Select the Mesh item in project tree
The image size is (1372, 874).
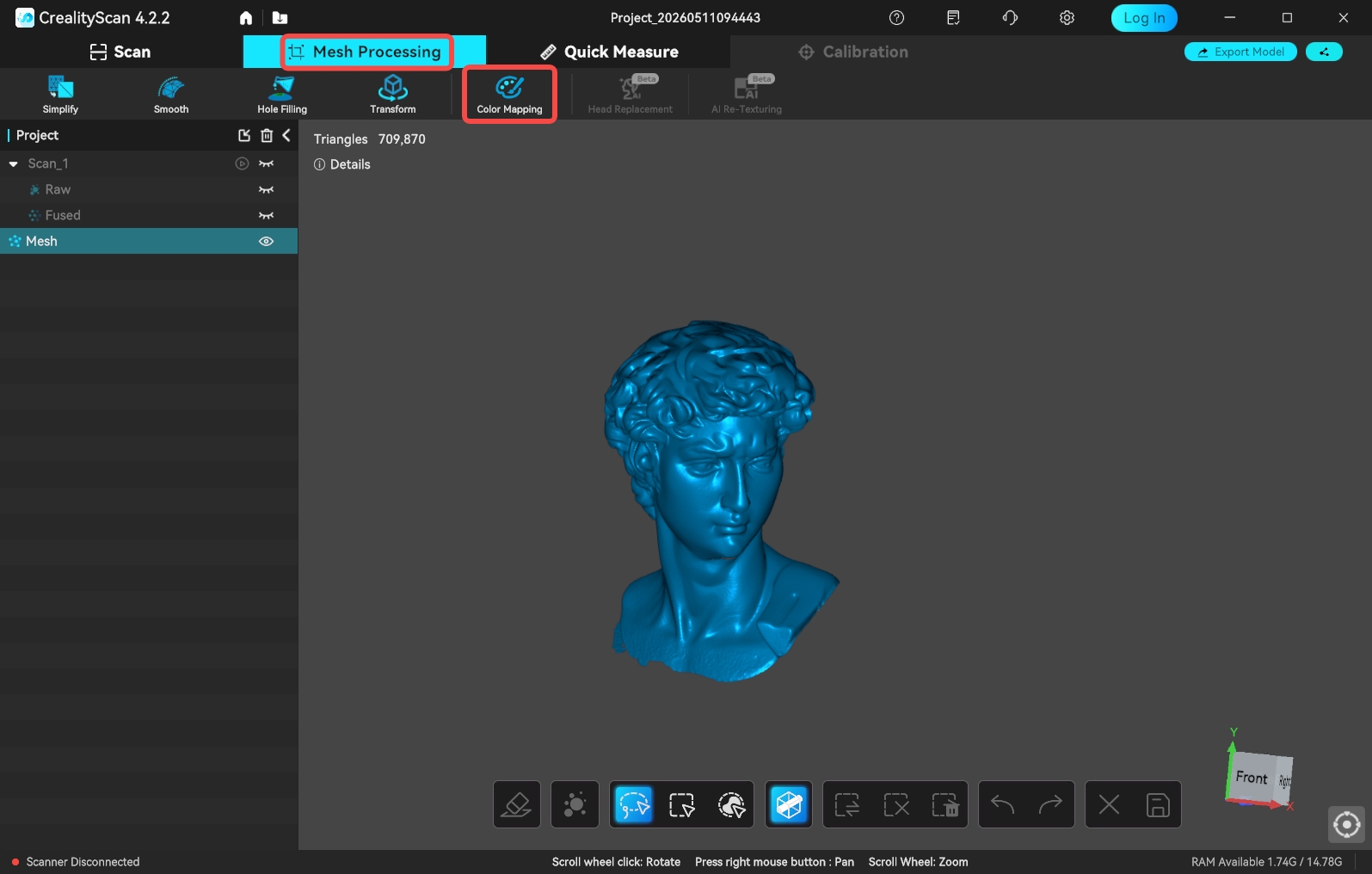[149, 241]
